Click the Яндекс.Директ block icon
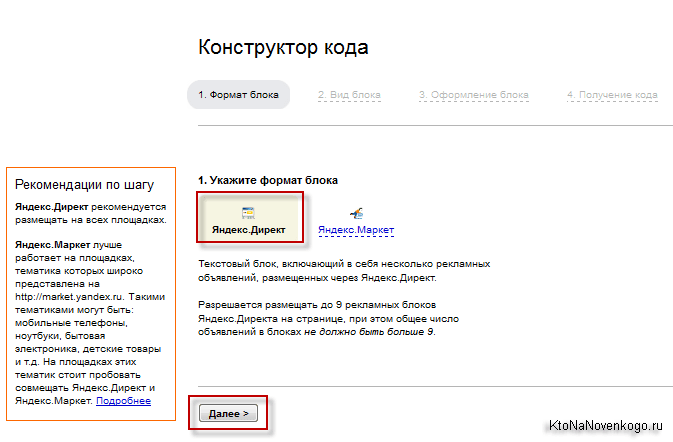This screenshot has height=442, width=673. [x=248, y=213]
